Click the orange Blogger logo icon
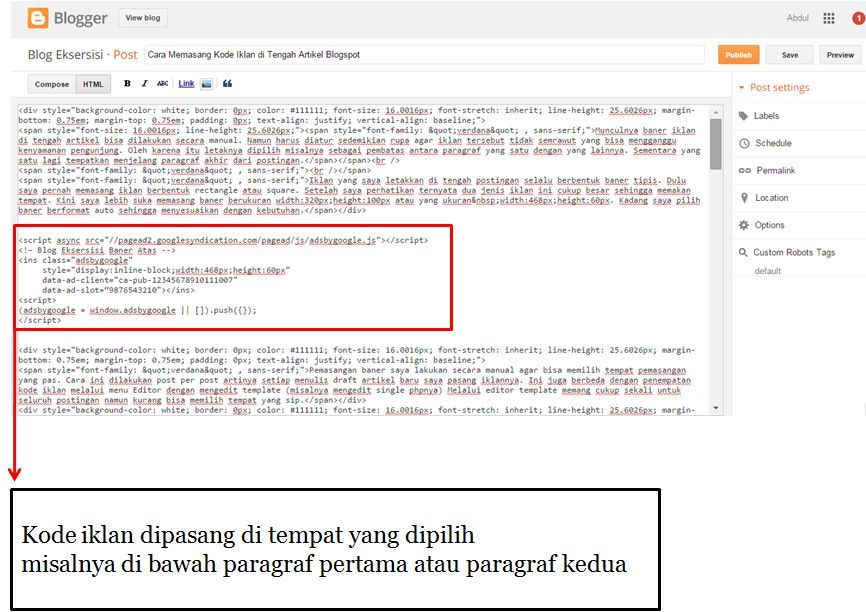Screen dimensions: 866x612 (38, 18)
